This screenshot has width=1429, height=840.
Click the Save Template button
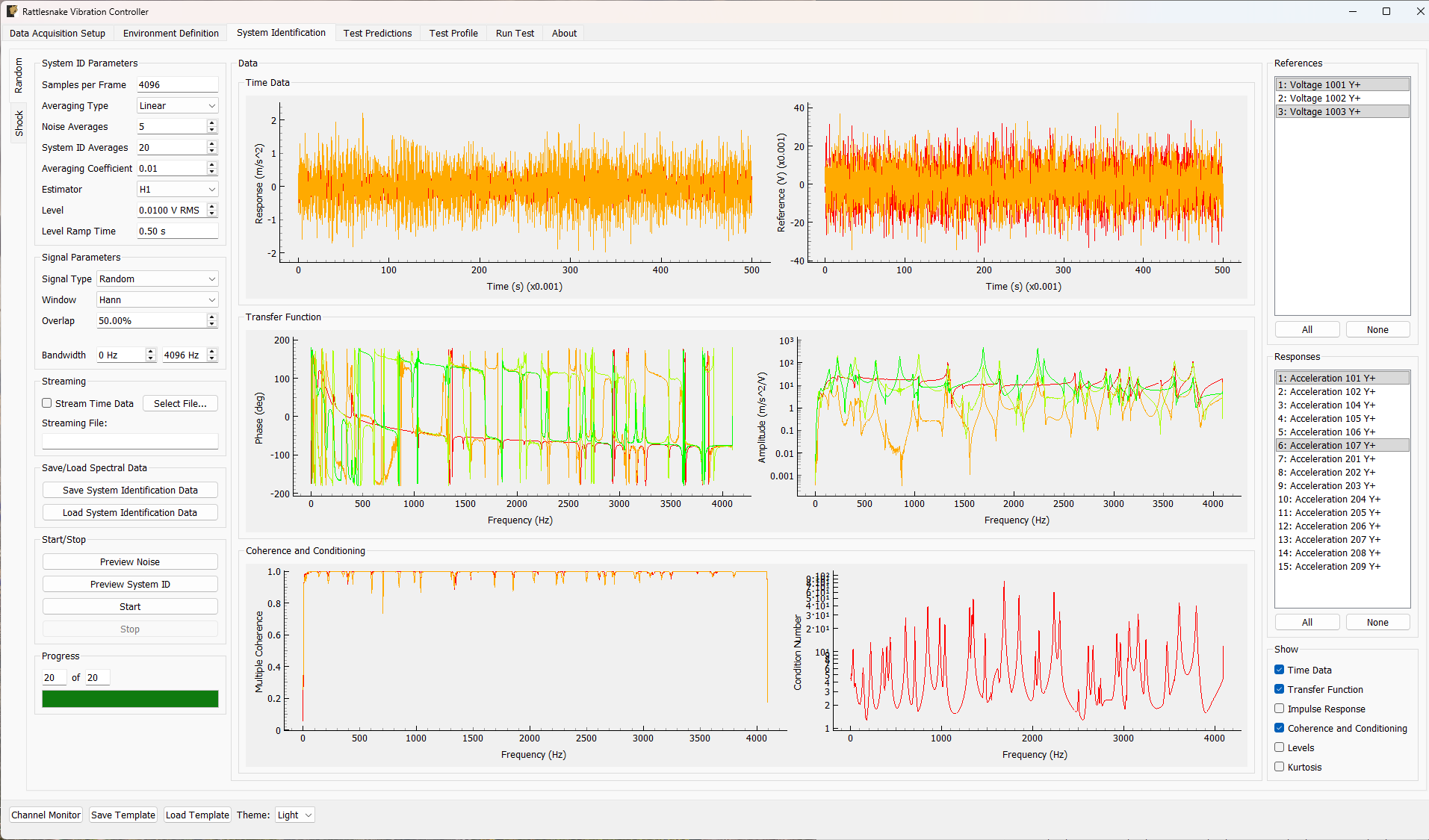123,815
